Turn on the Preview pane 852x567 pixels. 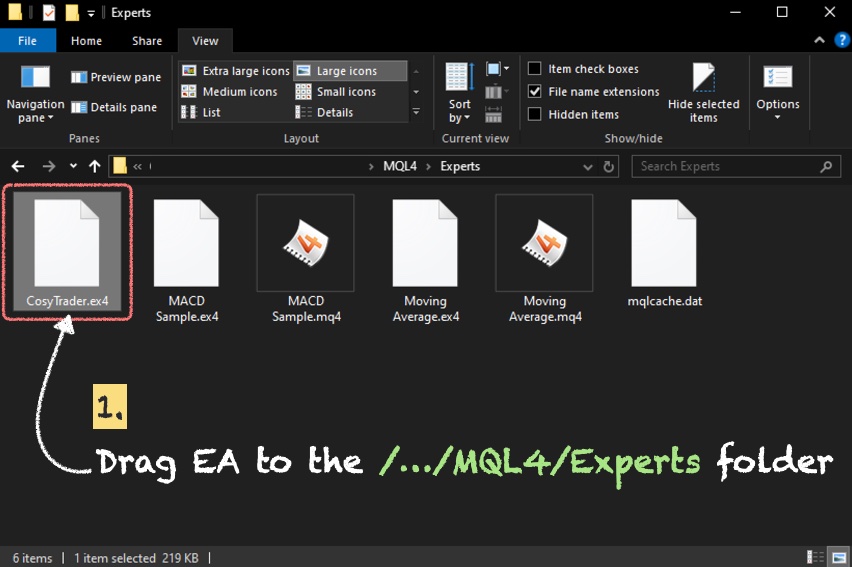[115, 77]
